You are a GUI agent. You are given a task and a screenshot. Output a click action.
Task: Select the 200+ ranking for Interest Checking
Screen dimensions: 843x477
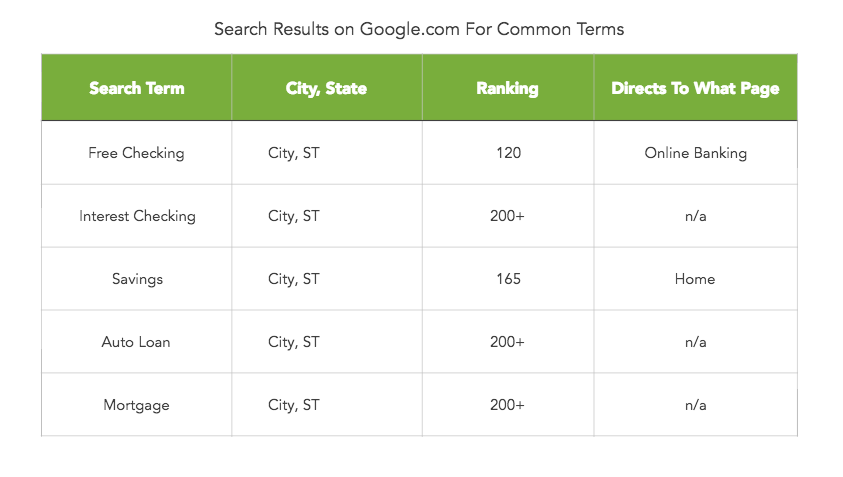[x=508, y=216]
